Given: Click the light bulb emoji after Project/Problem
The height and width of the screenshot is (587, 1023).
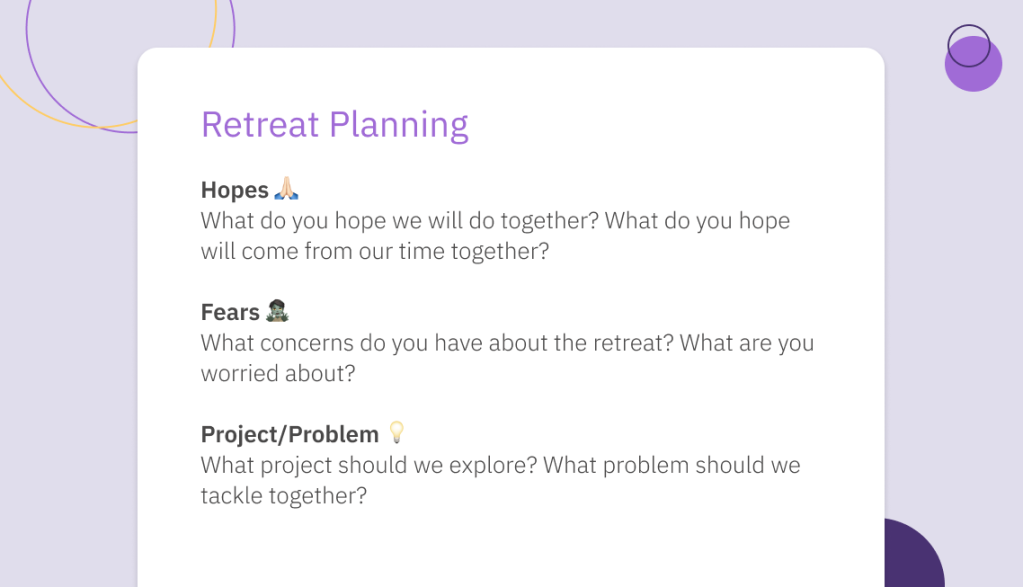Looking at the screenshot, I should coord(397,432).
